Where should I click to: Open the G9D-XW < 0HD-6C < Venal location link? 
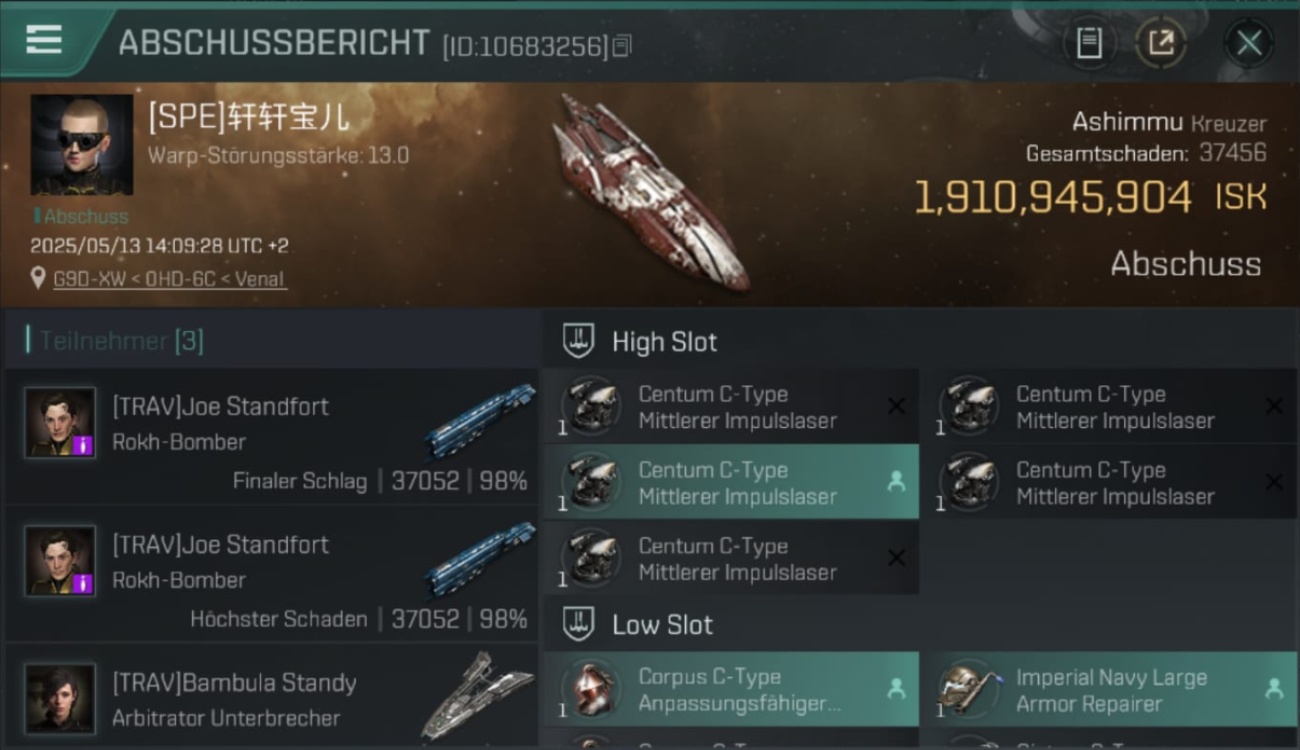pos(170,279)
